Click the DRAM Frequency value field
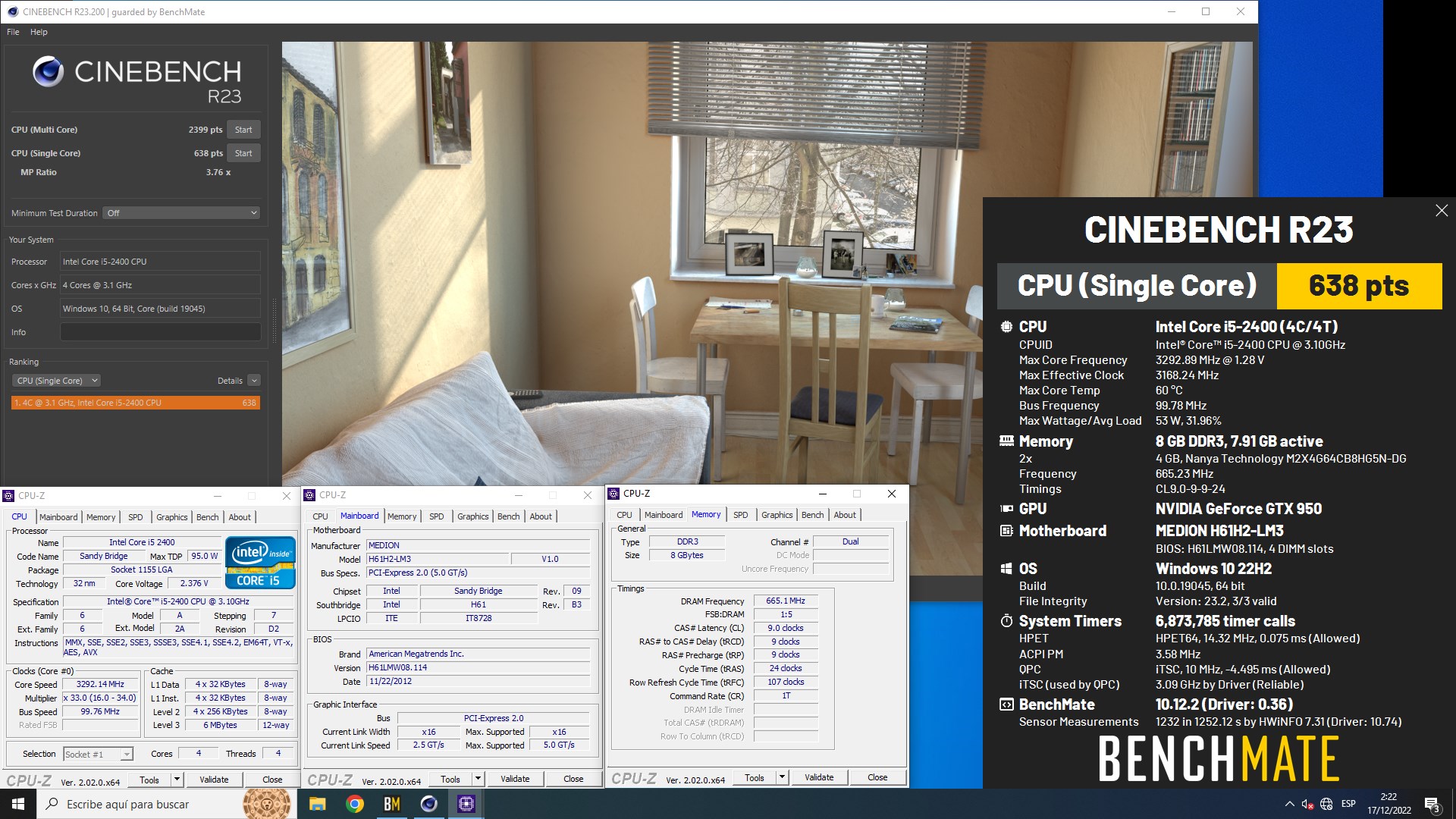The width and height of the screenshot is (1456, 819). pos(786,601)
